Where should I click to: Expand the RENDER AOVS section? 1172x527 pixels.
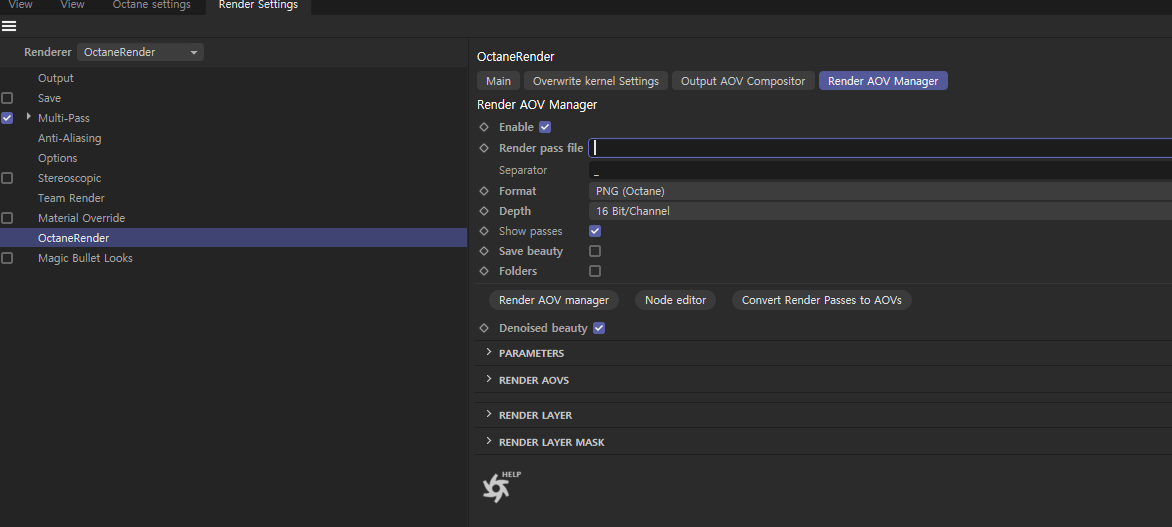[x=489, y=379]
